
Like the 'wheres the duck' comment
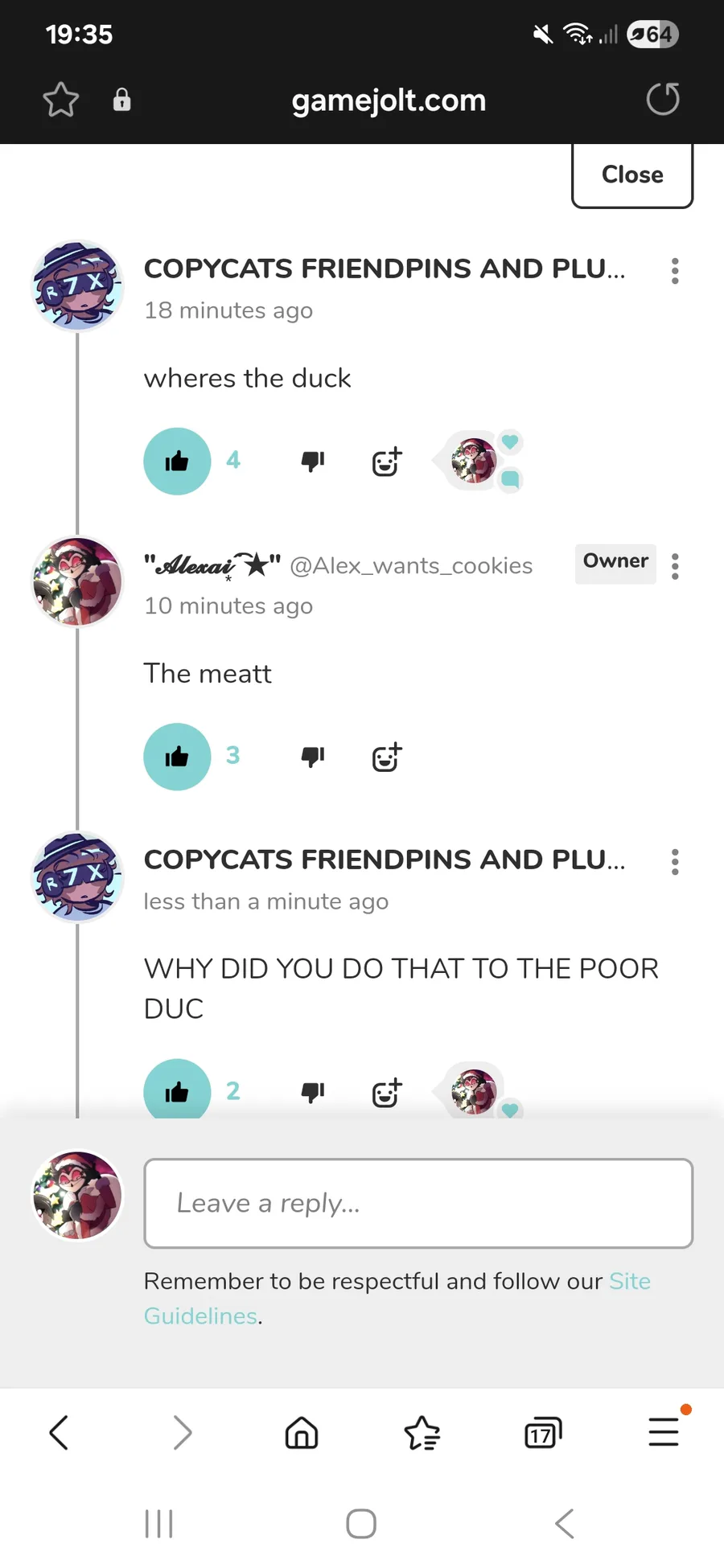(177, 461)
